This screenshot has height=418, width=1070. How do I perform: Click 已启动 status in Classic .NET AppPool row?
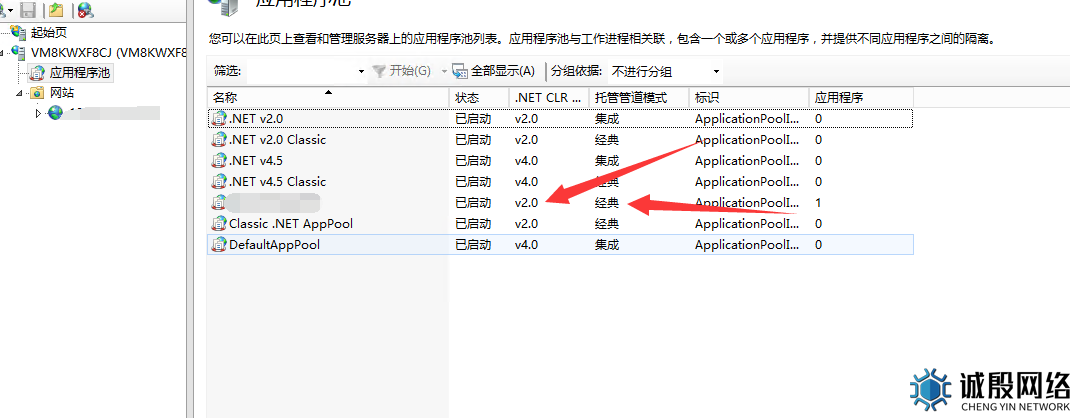[x=473, y=224]
